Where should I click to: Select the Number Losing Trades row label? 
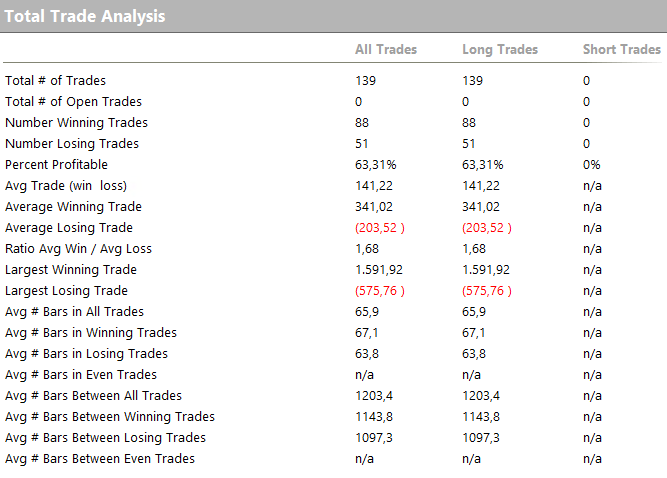(x=72, y=144)
